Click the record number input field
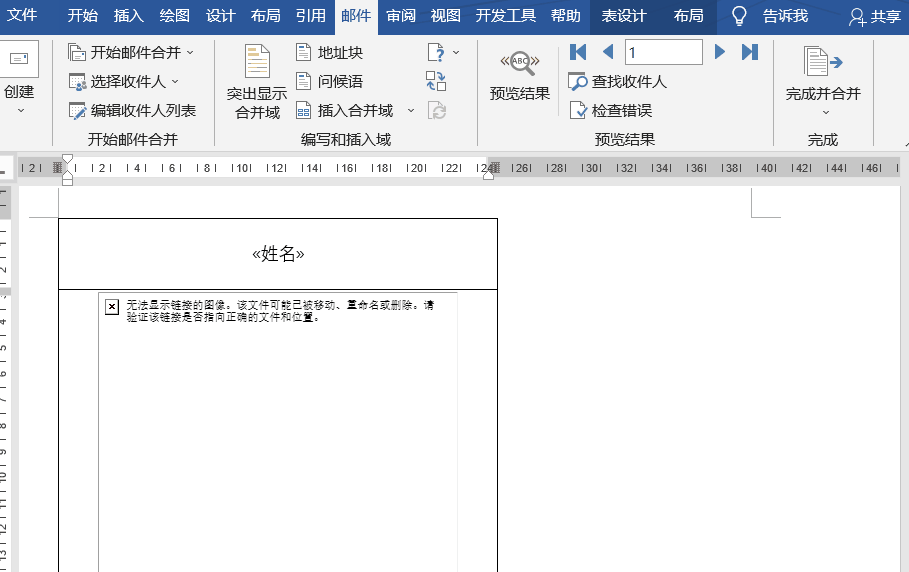Viewport: 909px width, 572px height. tap(664, 52)
